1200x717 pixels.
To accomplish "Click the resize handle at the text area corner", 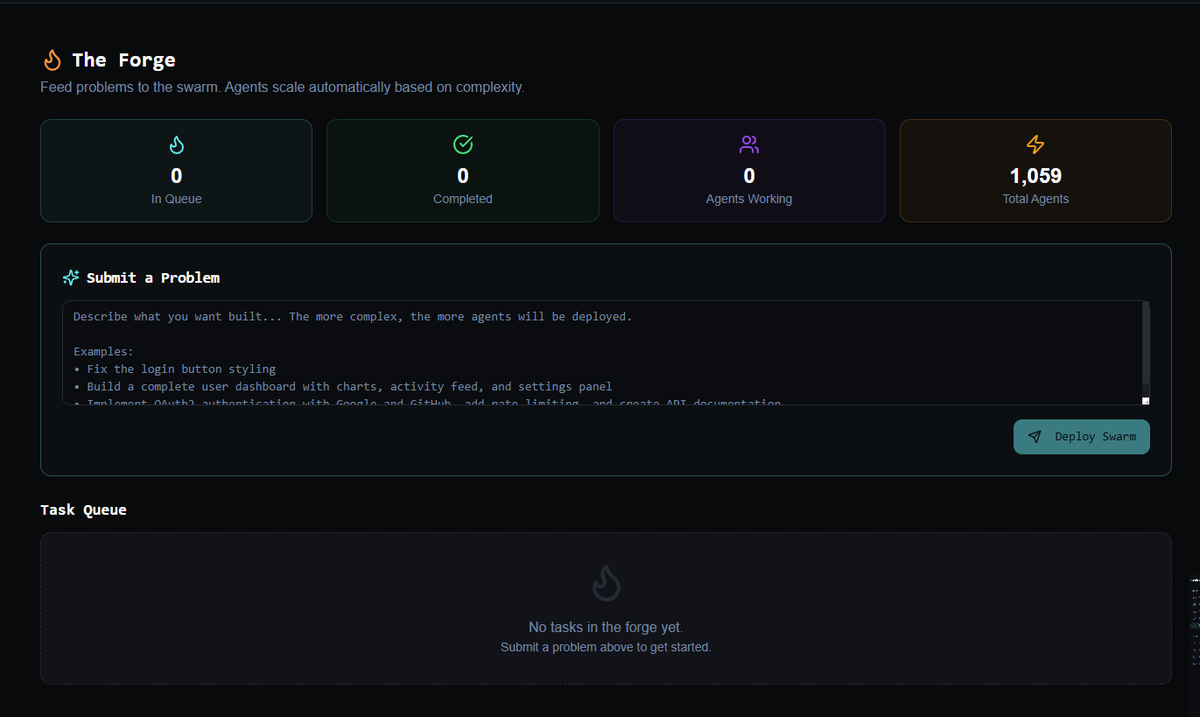I will (x=1146, y=401).
